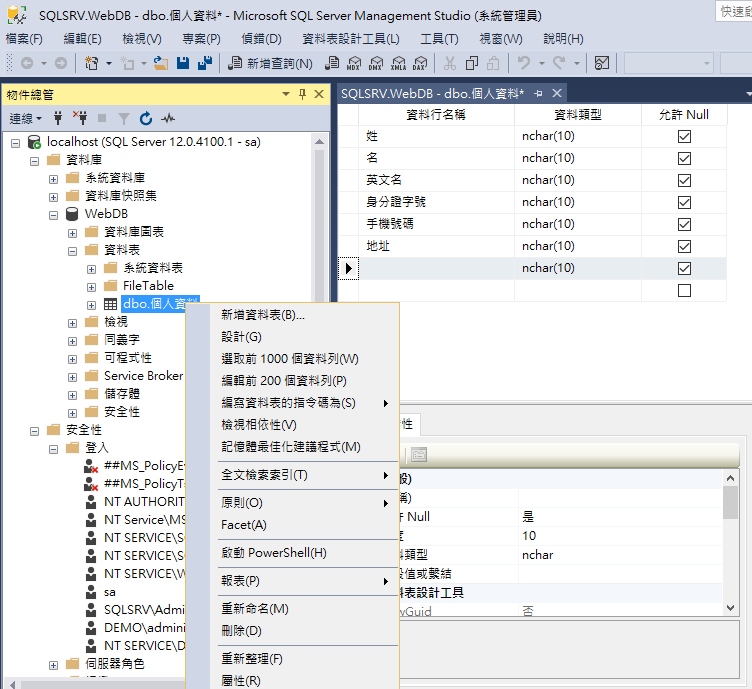
Task: Toggle Allow Null for 姓 column
Action: (684, 137)
